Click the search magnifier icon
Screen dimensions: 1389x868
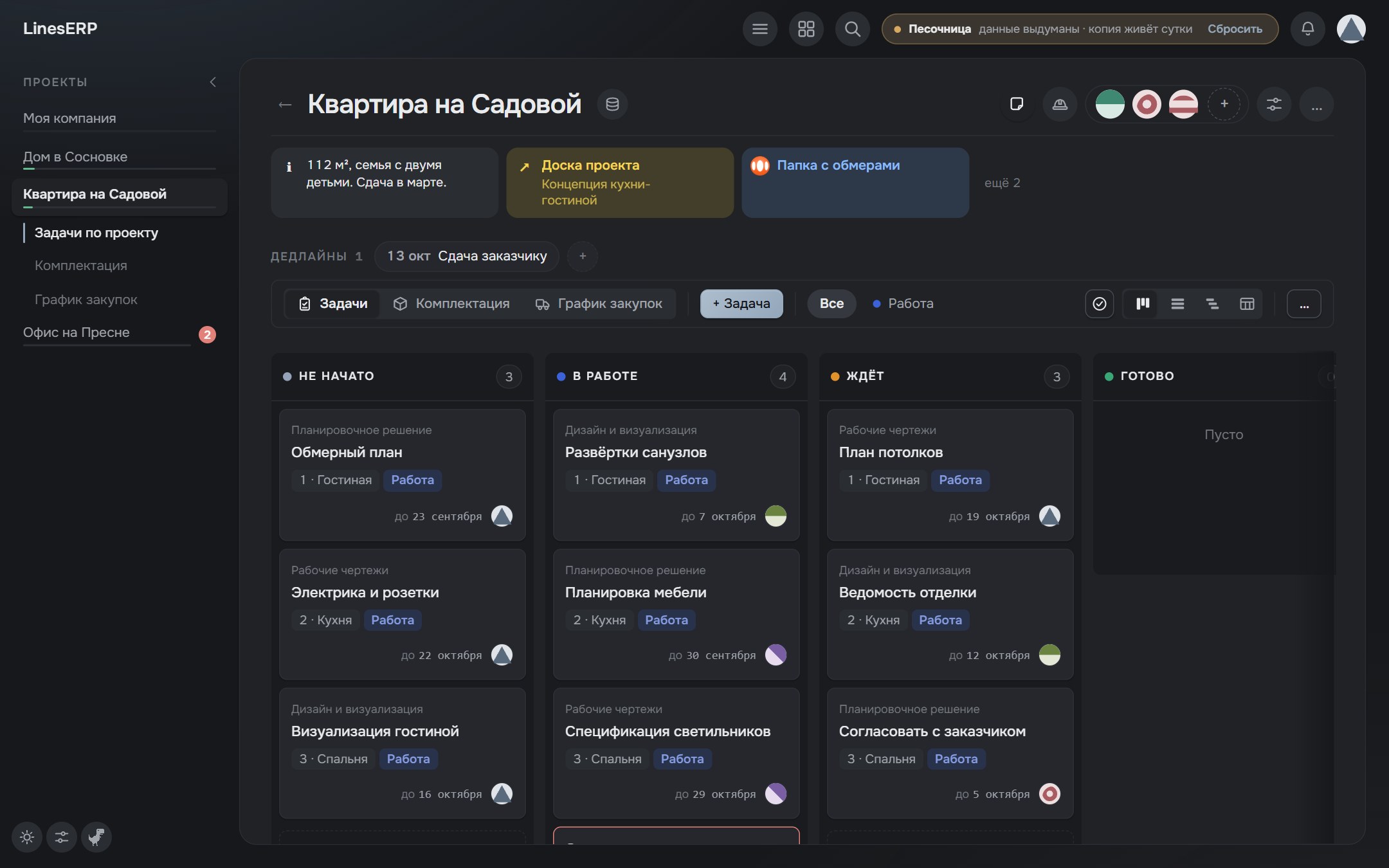point(852,29)
